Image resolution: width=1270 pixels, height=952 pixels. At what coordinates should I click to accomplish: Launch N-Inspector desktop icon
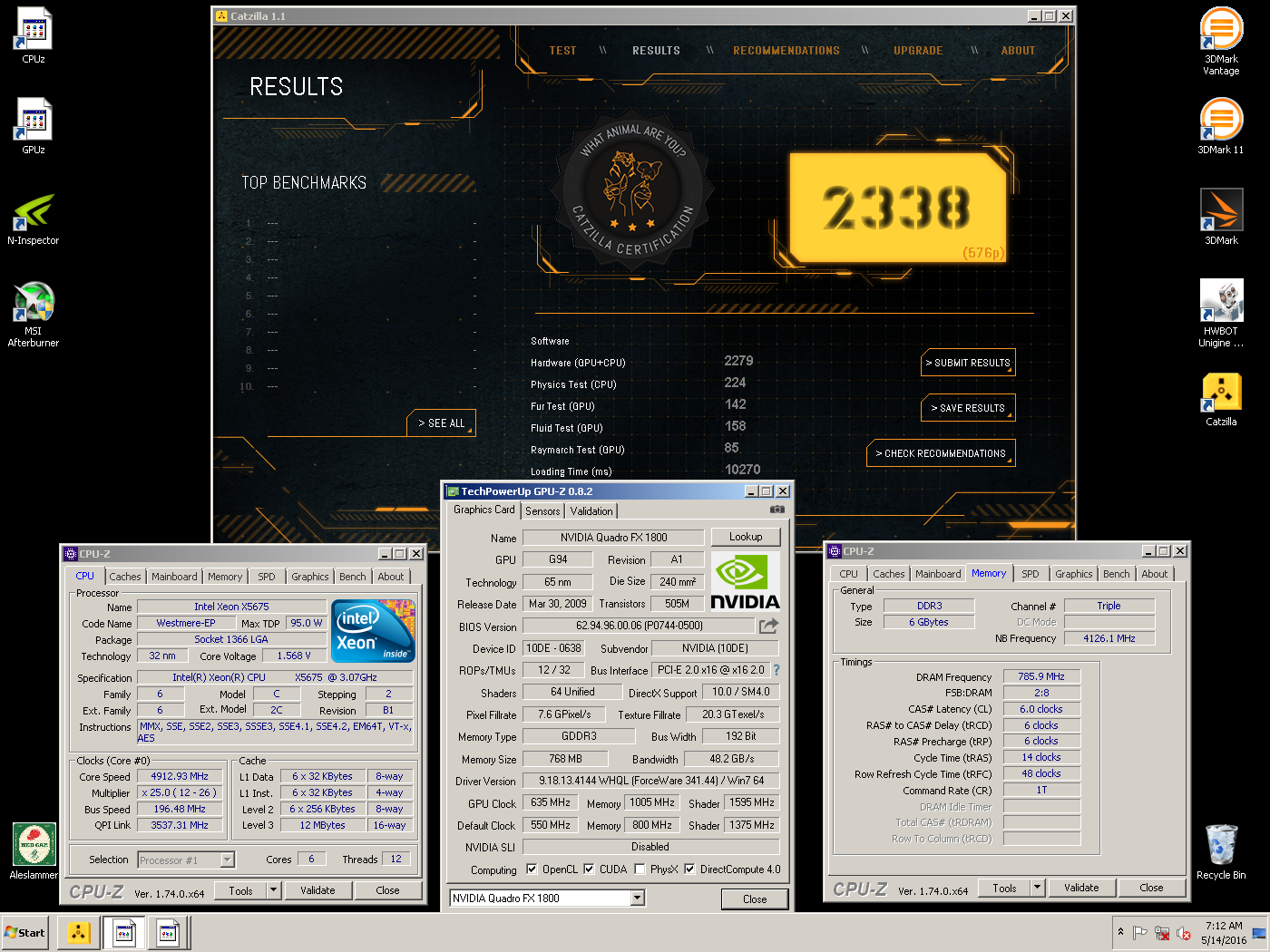34,219
